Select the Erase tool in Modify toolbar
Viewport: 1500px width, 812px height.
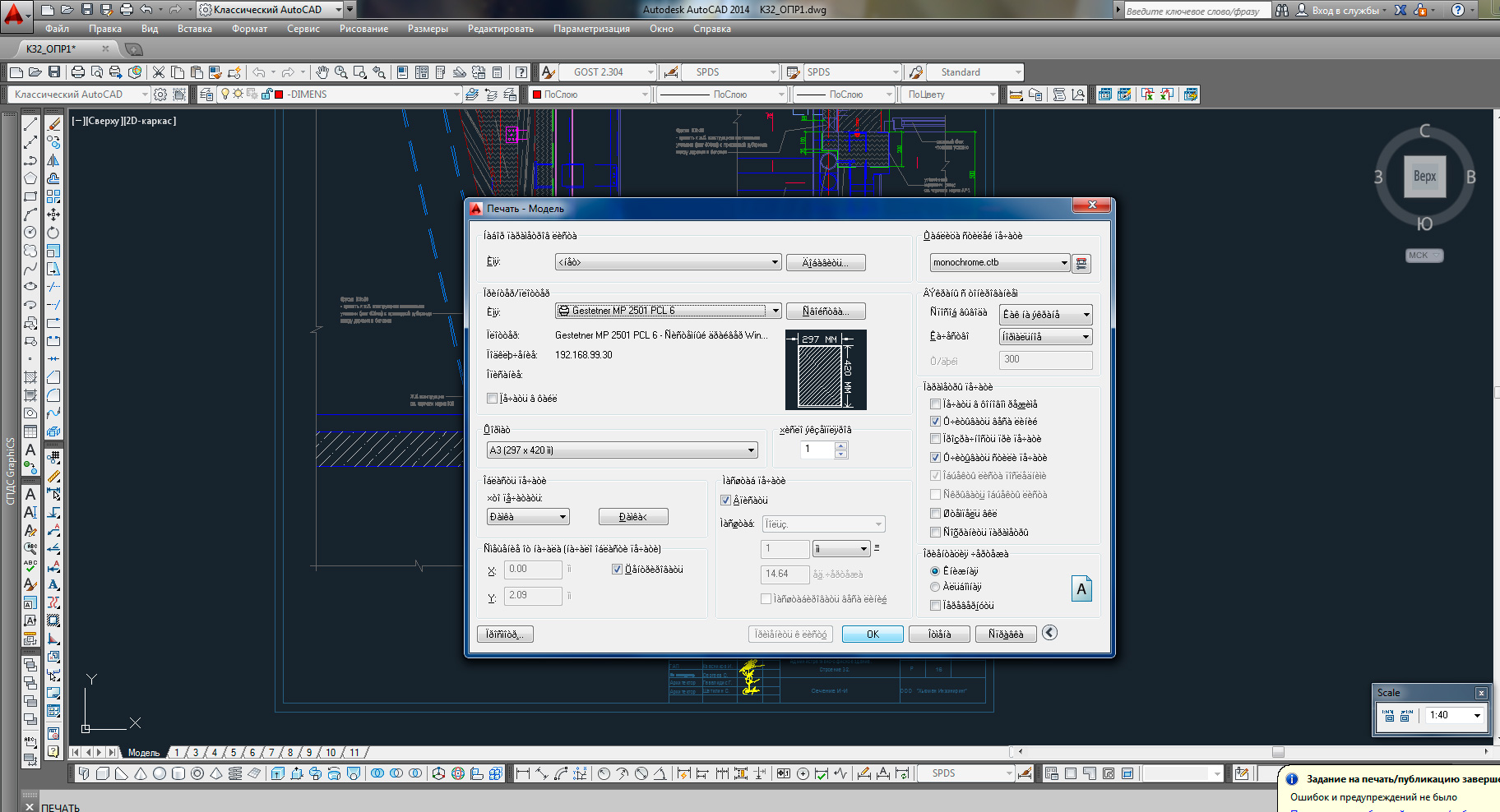coord(53,124)
